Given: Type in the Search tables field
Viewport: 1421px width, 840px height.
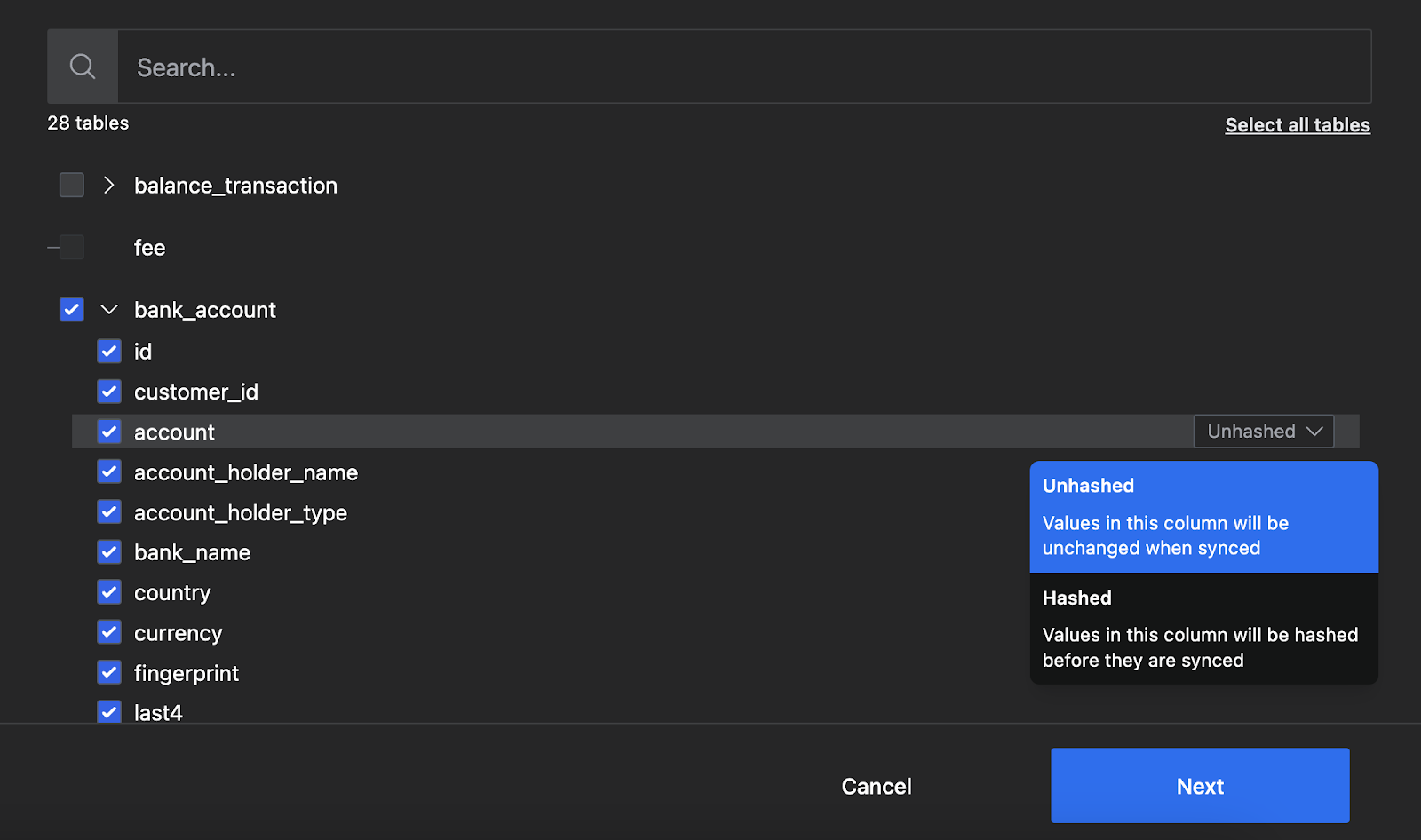Looking at the screenshot, I should point(744,67).
